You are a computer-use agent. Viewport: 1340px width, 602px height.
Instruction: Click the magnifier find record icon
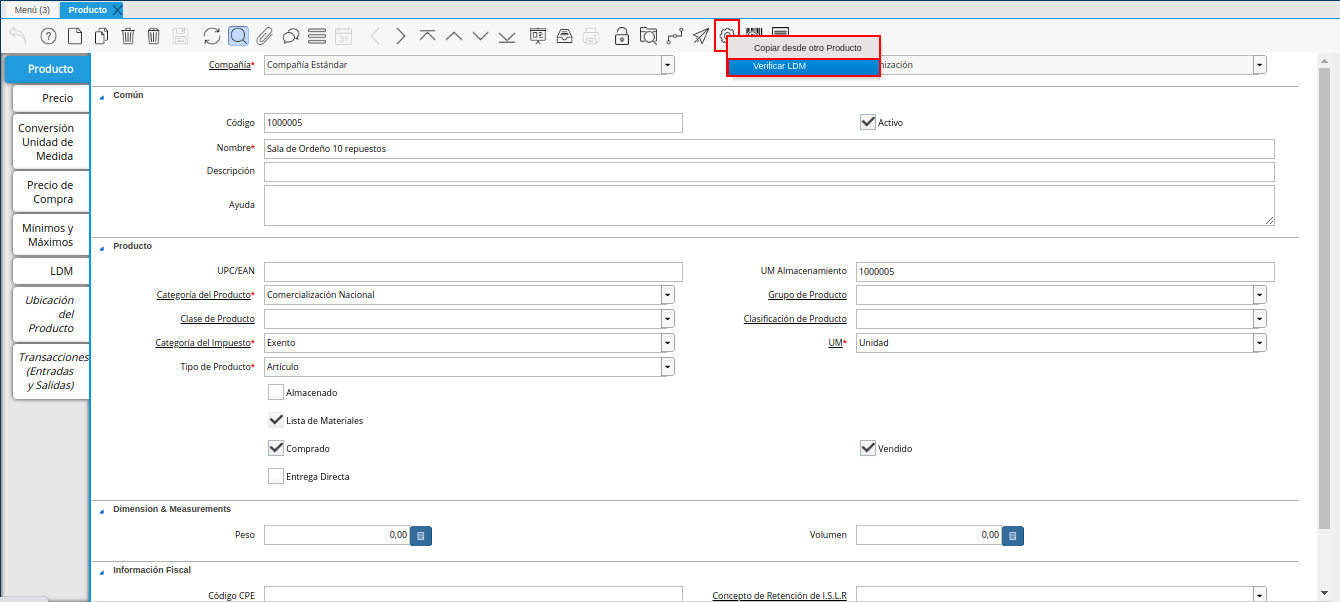point(238,36)
